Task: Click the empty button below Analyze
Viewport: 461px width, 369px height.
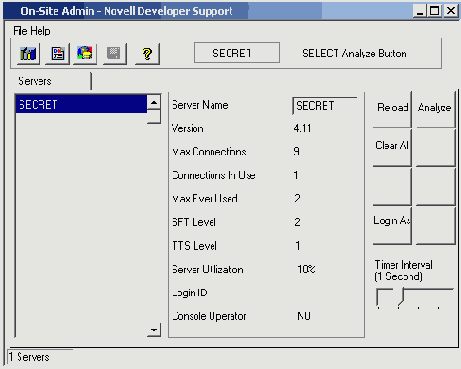Action: pyautogui.click(x=435, y=147)
